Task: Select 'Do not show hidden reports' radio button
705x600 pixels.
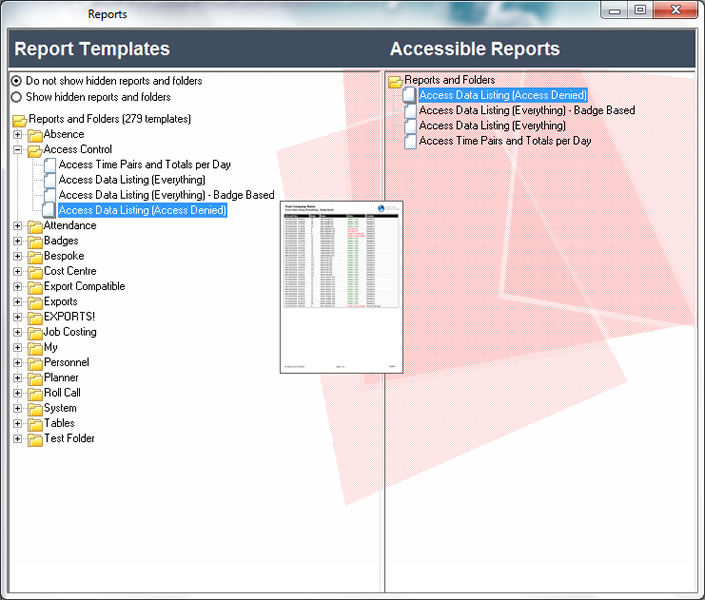Action: [16, 81]
